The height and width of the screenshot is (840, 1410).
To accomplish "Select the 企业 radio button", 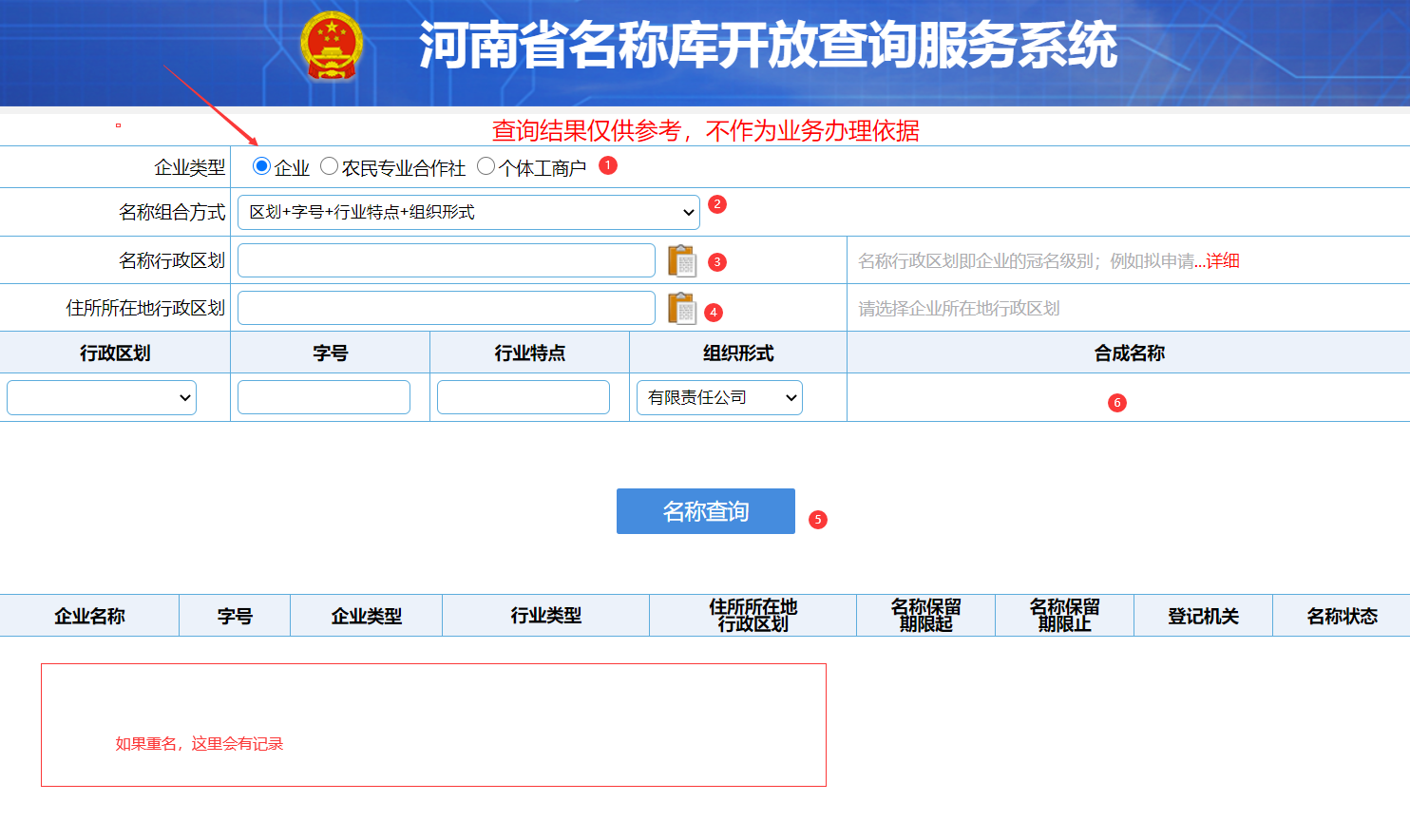I will pos(260,164).
